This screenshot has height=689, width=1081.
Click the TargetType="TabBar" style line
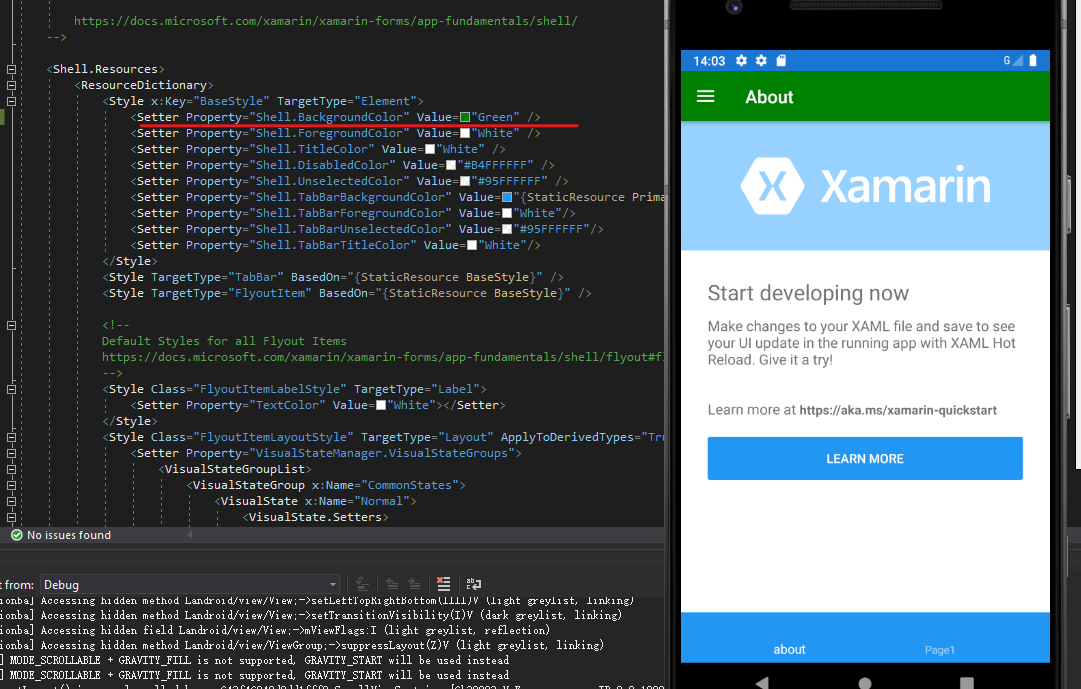333,277
